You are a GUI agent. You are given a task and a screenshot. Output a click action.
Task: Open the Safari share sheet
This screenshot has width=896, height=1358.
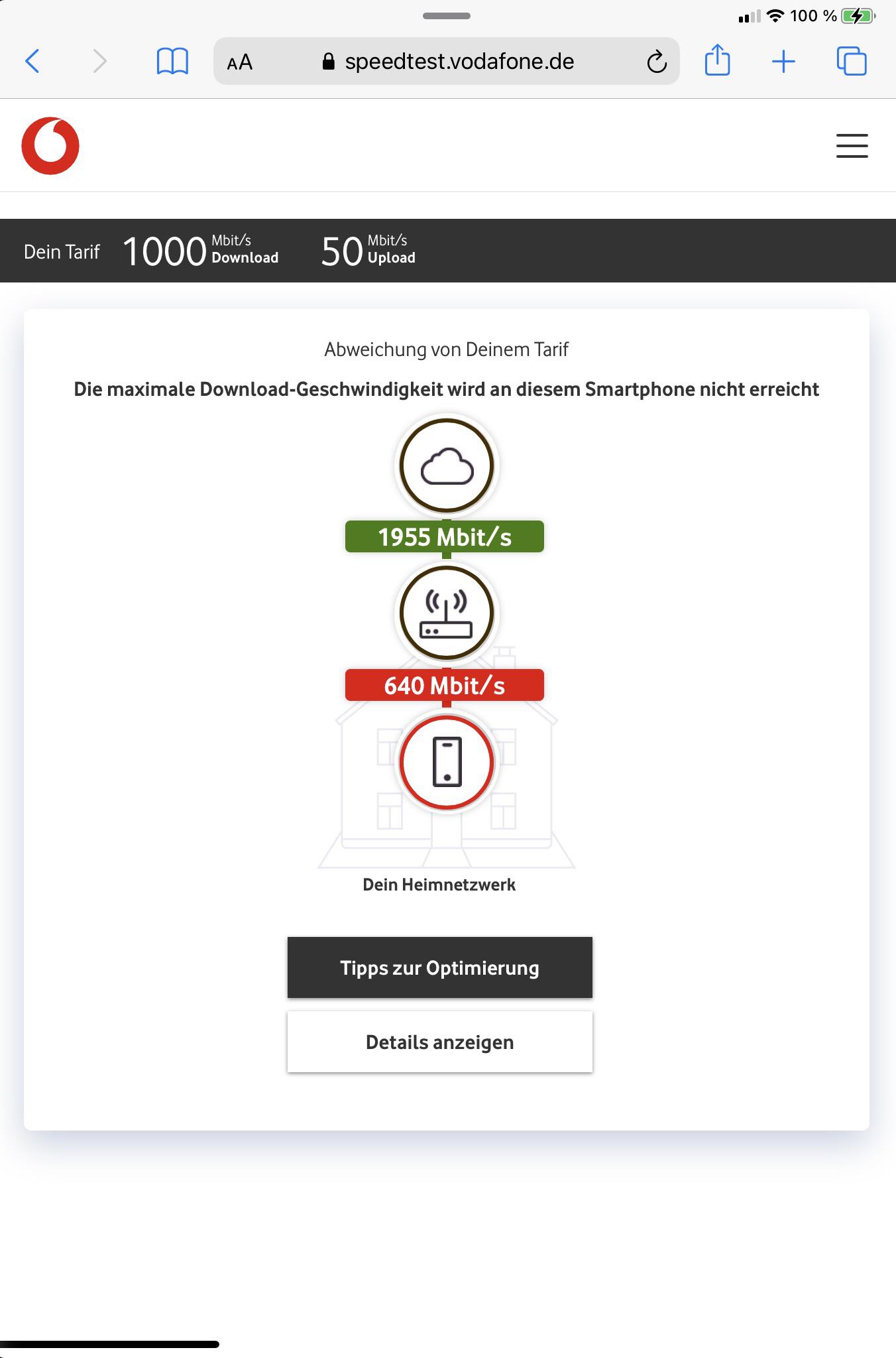point(718,61)
